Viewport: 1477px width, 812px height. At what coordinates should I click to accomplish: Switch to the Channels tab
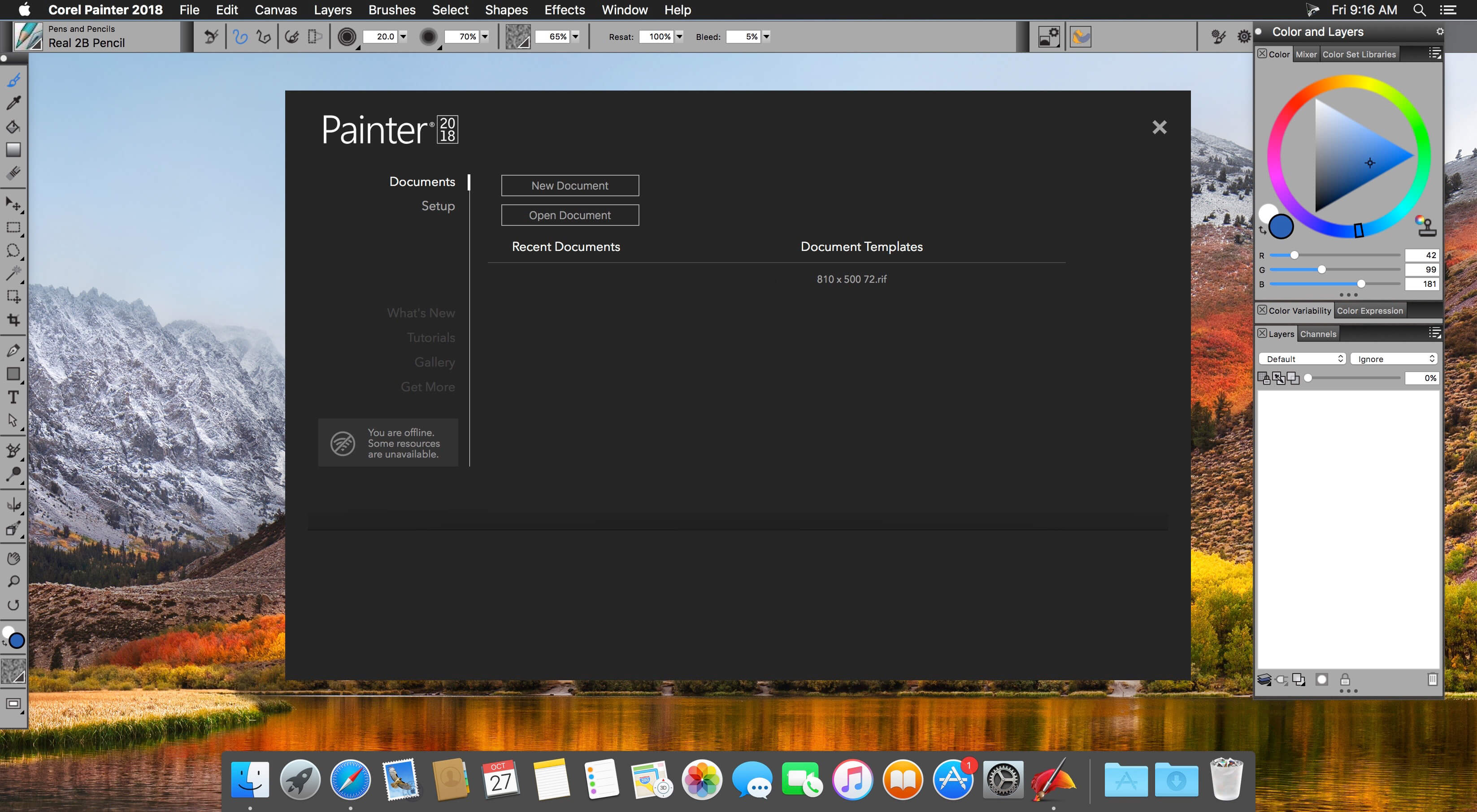(1318, 334)
